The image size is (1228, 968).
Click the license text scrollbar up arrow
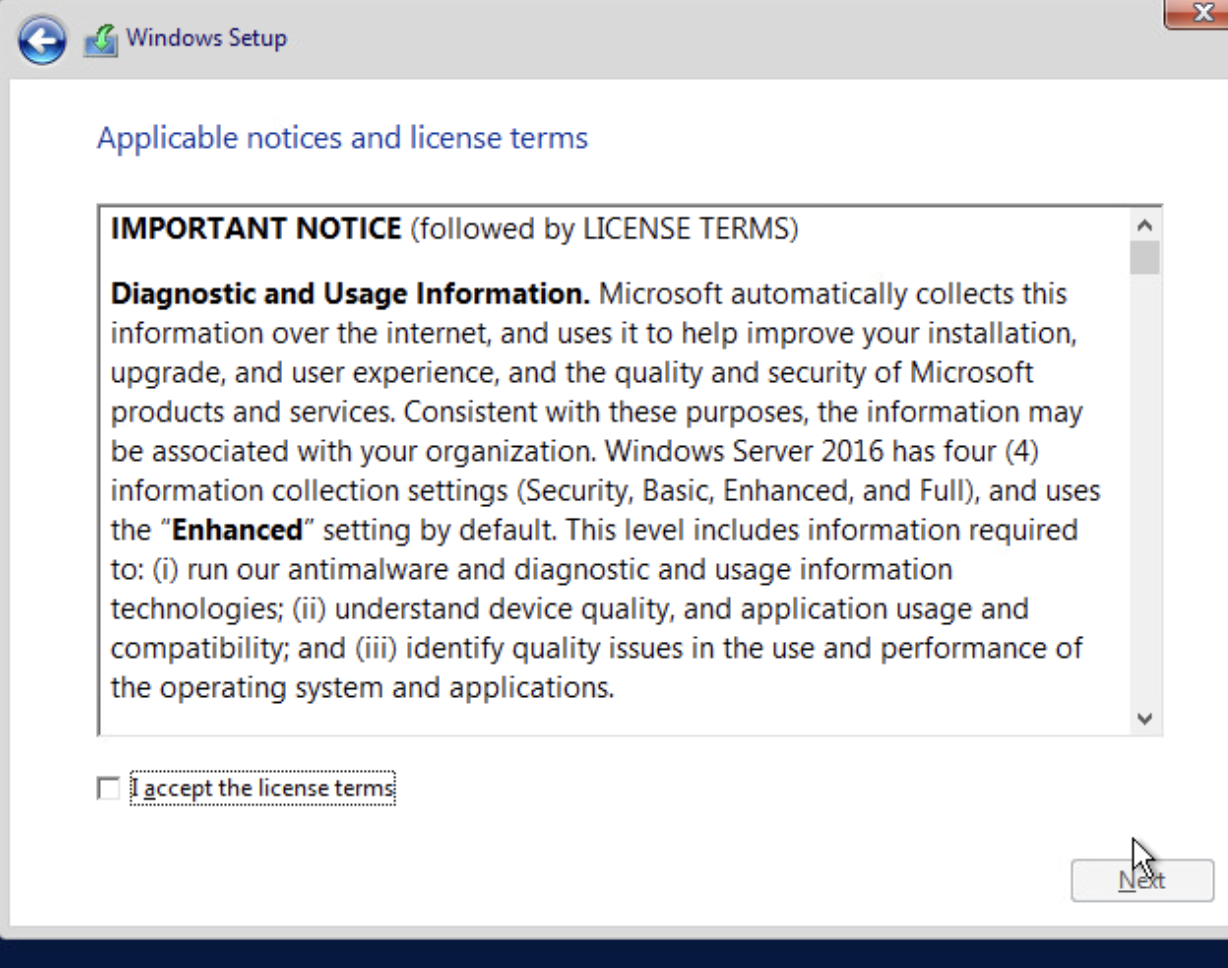(1146, 225)
